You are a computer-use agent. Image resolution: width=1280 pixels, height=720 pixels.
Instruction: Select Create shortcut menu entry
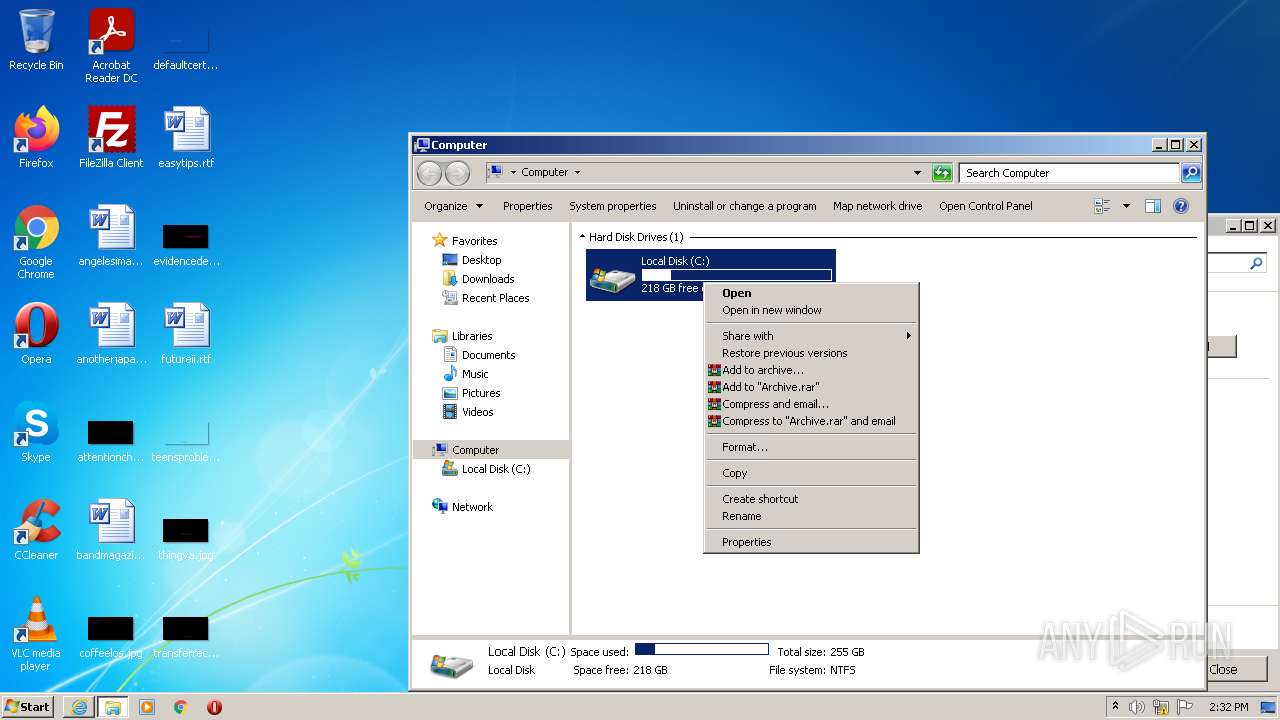[811, 499]
